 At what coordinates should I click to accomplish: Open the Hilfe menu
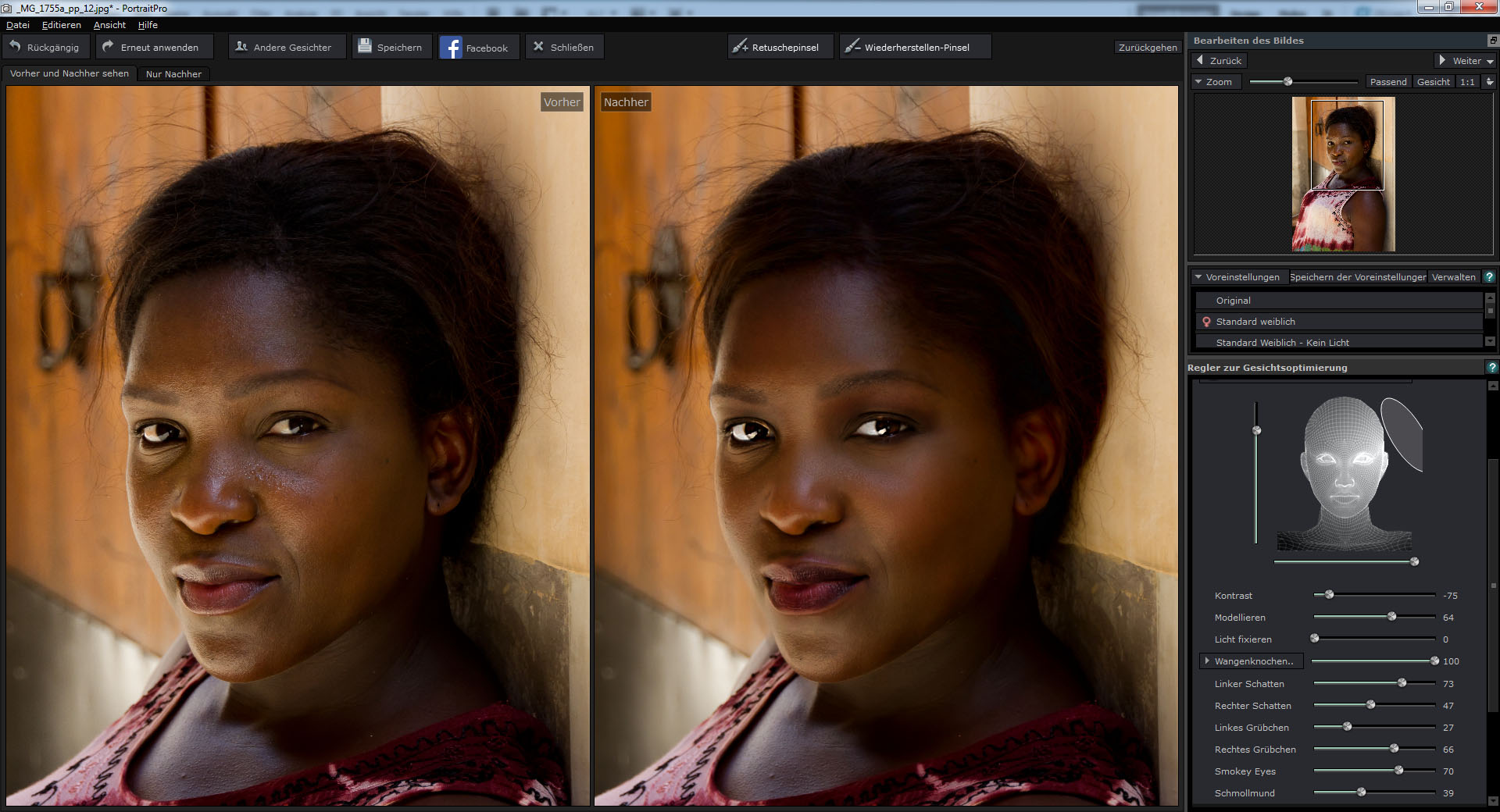[x=148, y=25]
